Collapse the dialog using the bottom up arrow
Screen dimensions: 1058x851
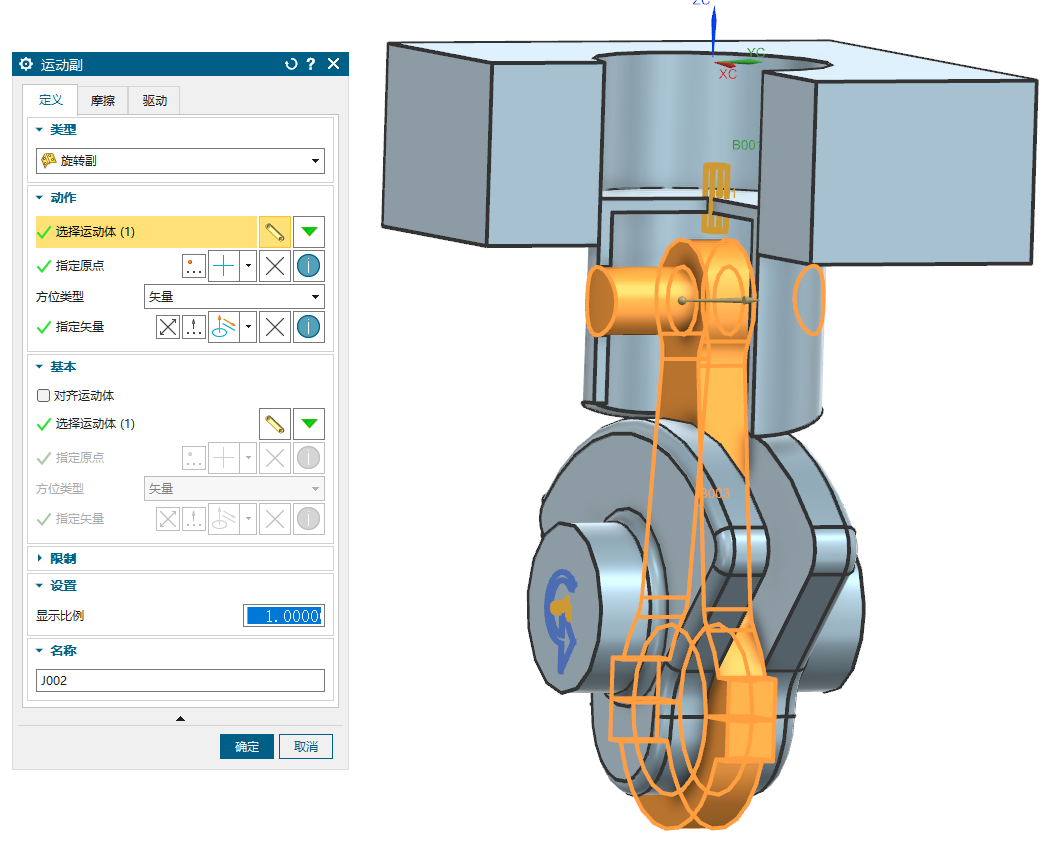click(180, 718)
